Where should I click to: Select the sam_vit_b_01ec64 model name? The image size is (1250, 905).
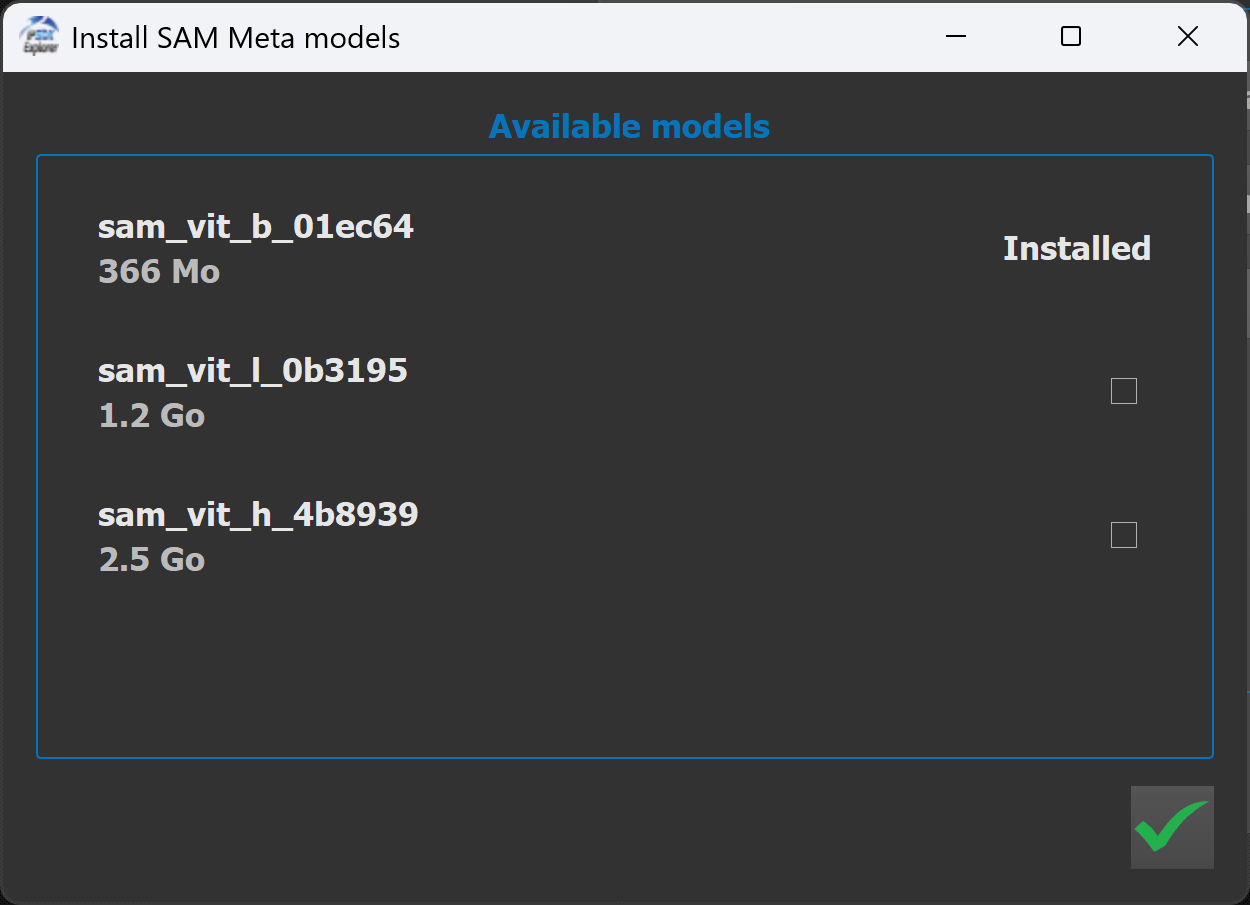[x=255, y=227]
